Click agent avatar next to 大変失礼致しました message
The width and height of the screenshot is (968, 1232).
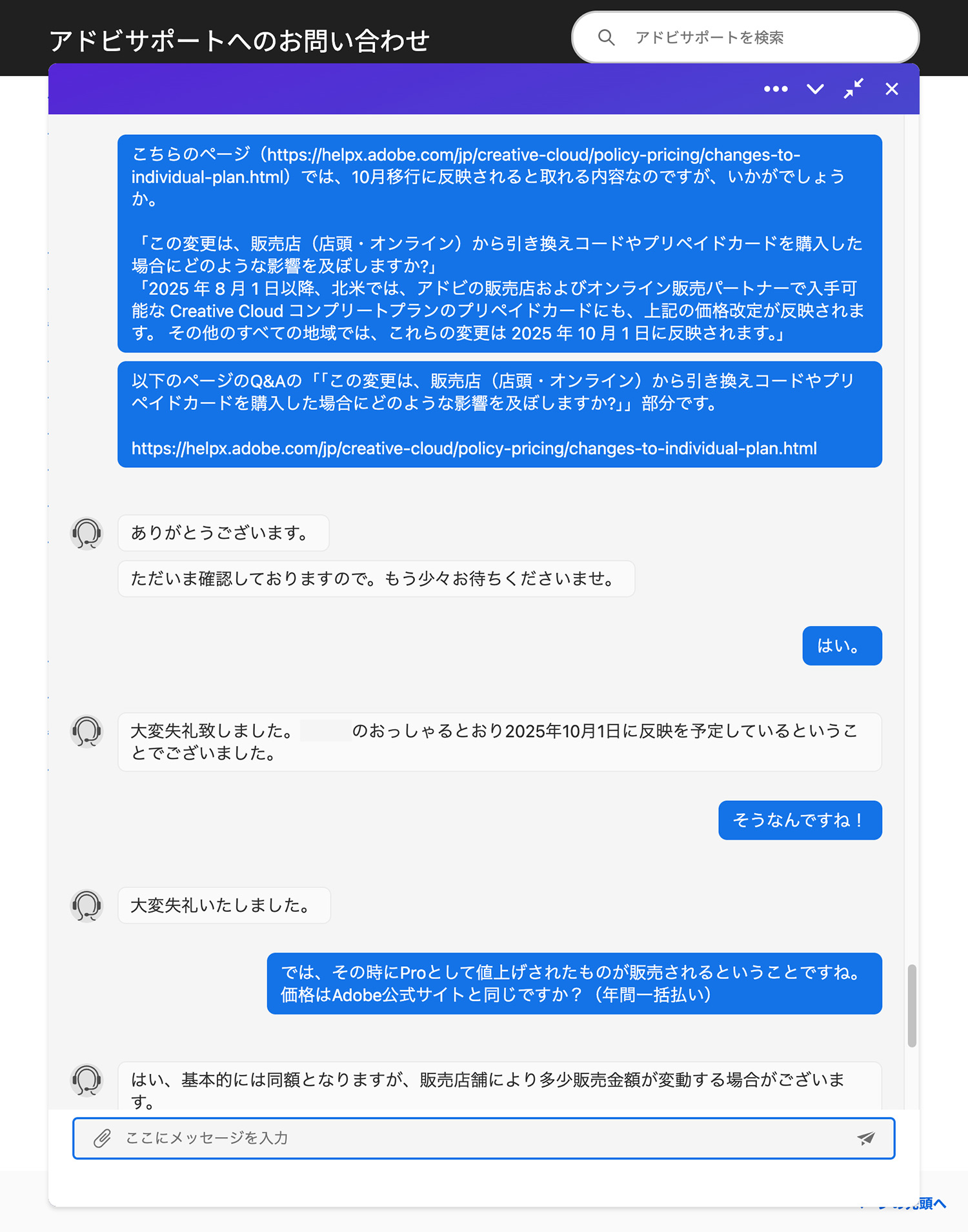click(x=86, y=731)
